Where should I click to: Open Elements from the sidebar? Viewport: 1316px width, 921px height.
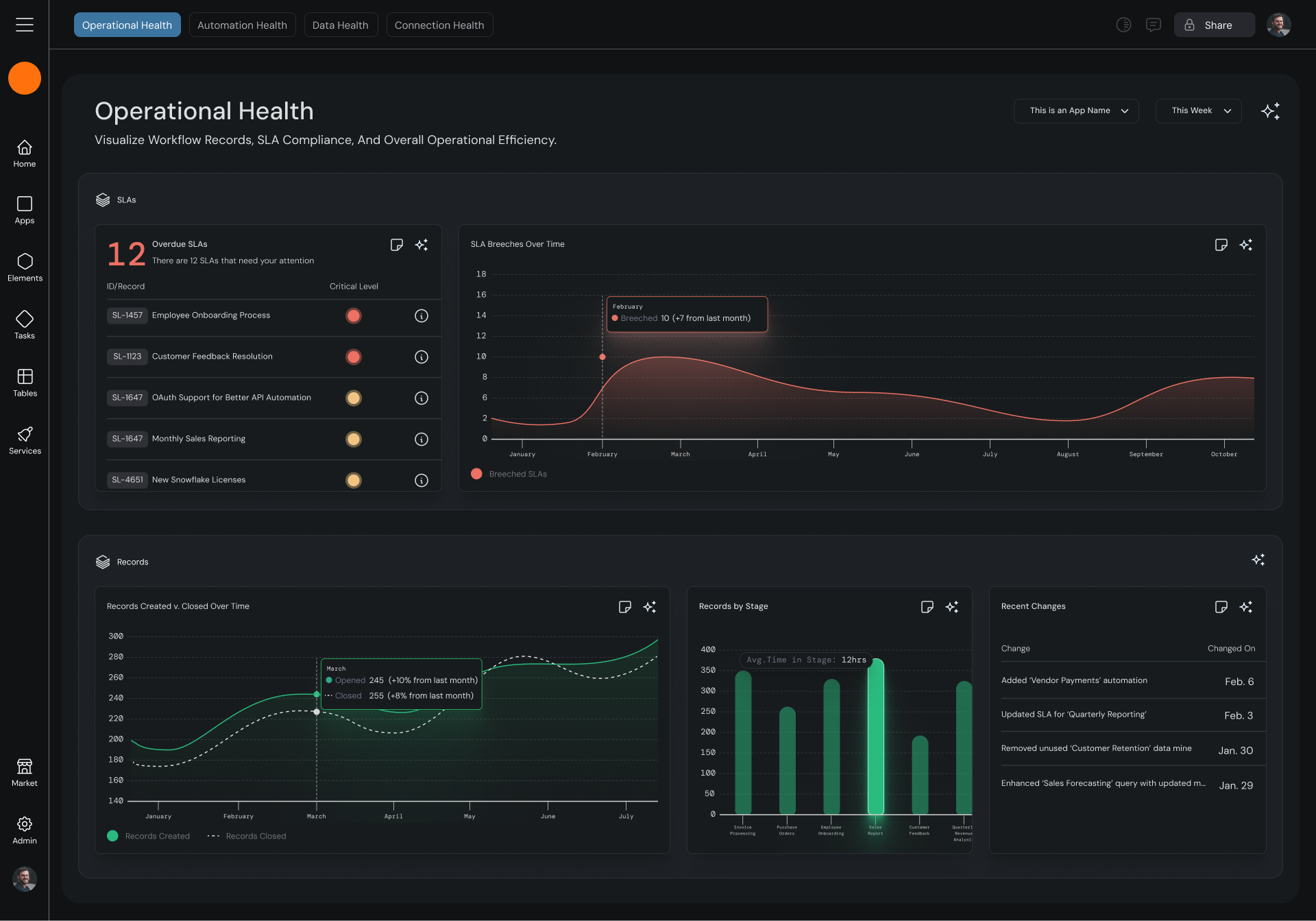click(x=25, y=267)
